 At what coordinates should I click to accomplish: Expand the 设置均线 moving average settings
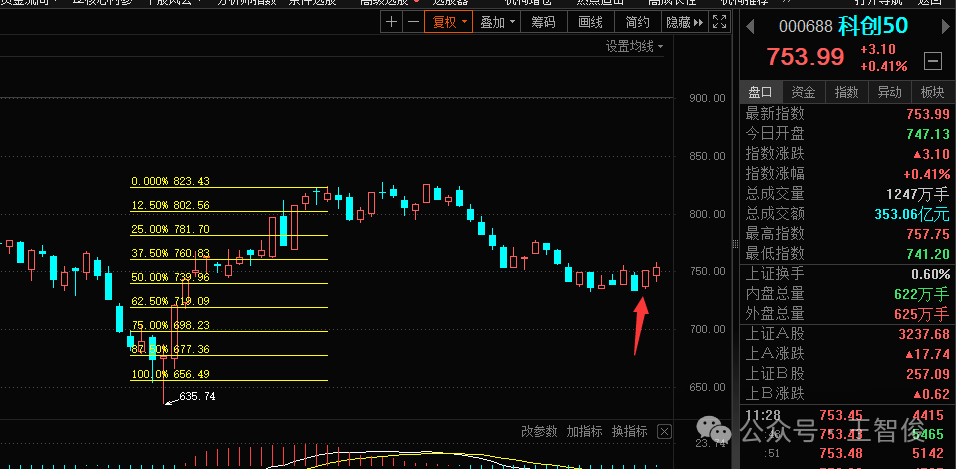[x=634, y=46]
